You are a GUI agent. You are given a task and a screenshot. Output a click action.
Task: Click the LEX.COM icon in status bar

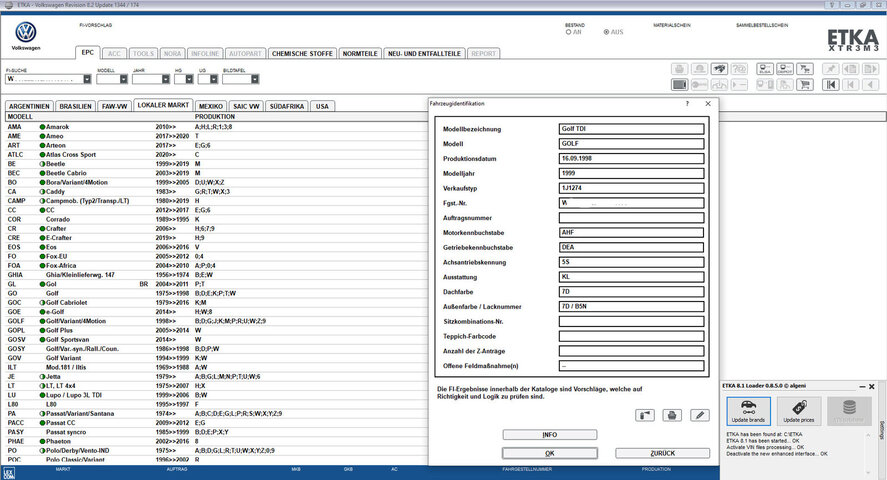coord(8,473)
